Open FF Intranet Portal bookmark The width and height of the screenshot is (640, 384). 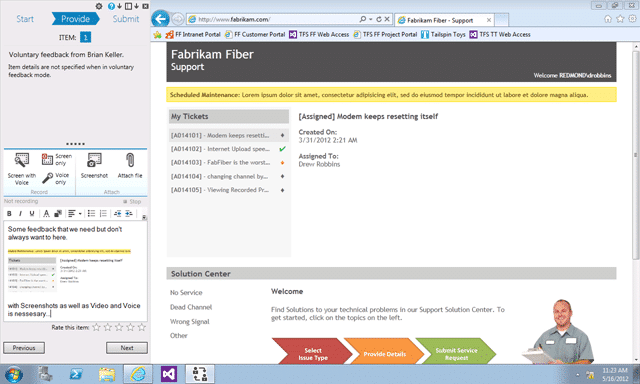coord(193,35)
